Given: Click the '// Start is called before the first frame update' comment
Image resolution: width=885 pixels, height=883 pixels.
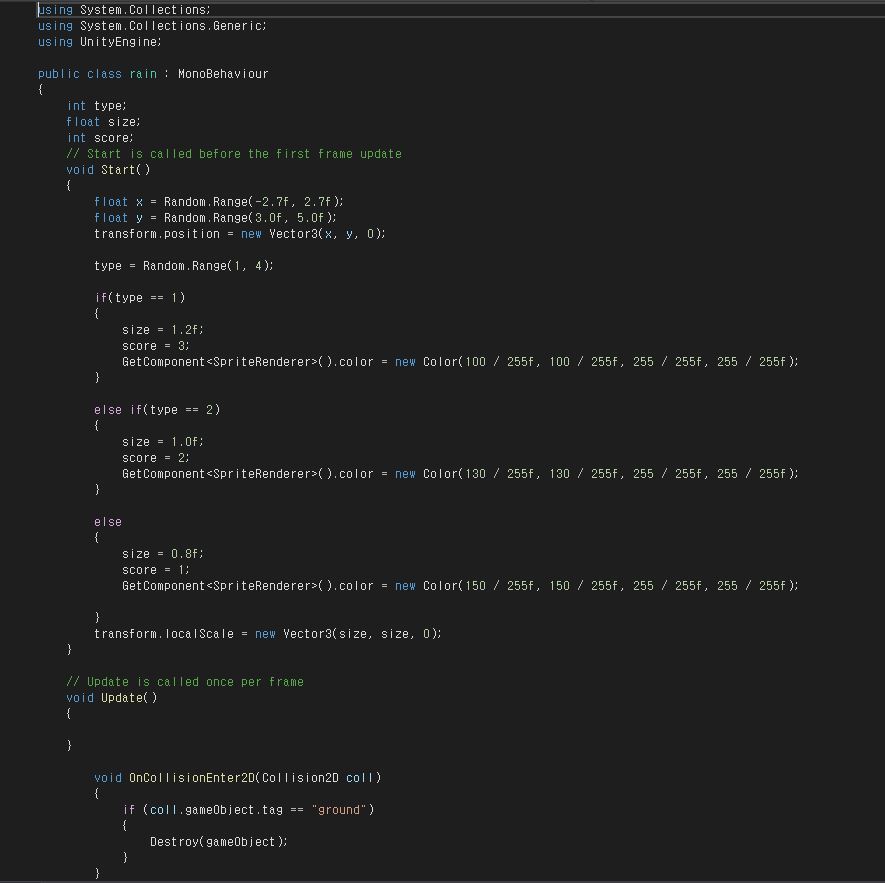Looking at the screenshot, I should pyautogui.click(x=234, y=154).
